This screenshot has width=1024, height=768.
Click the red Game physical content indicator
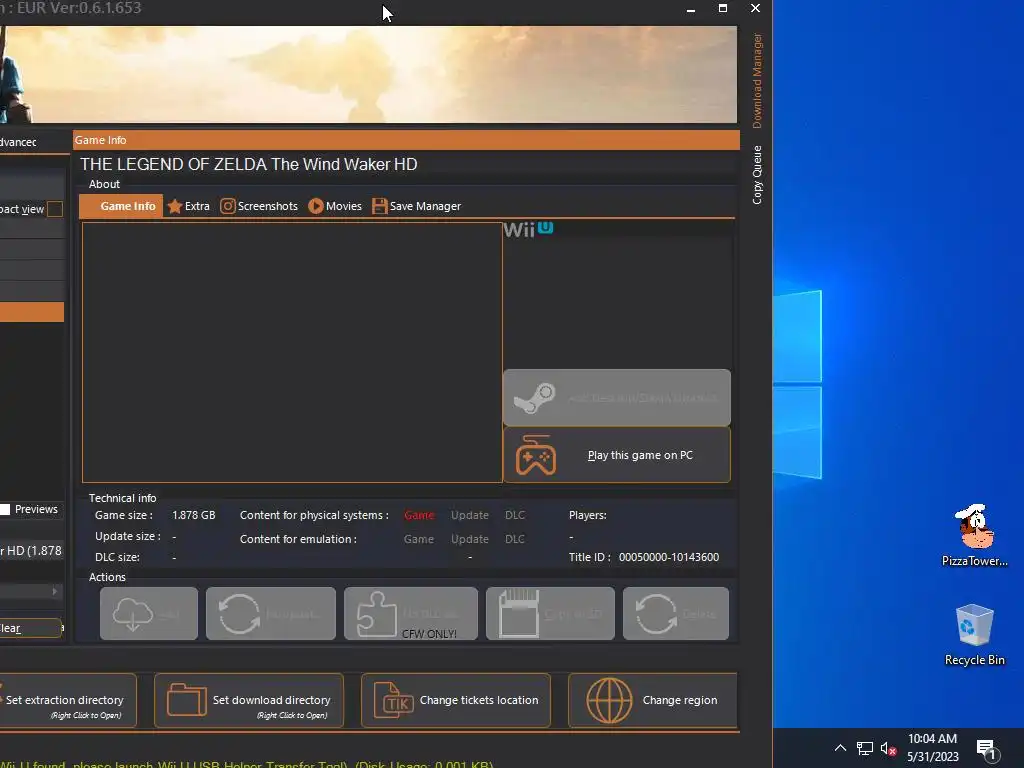[419, 515]
